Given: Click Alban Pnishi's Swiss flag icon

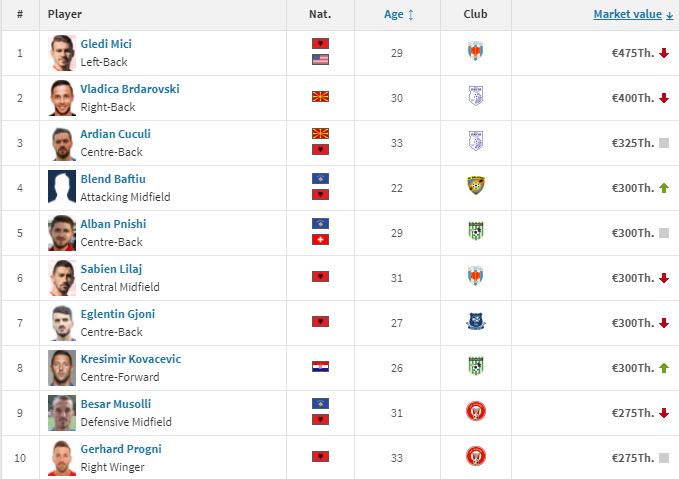Looking at the screenshot, I should [x=320, y=240].
